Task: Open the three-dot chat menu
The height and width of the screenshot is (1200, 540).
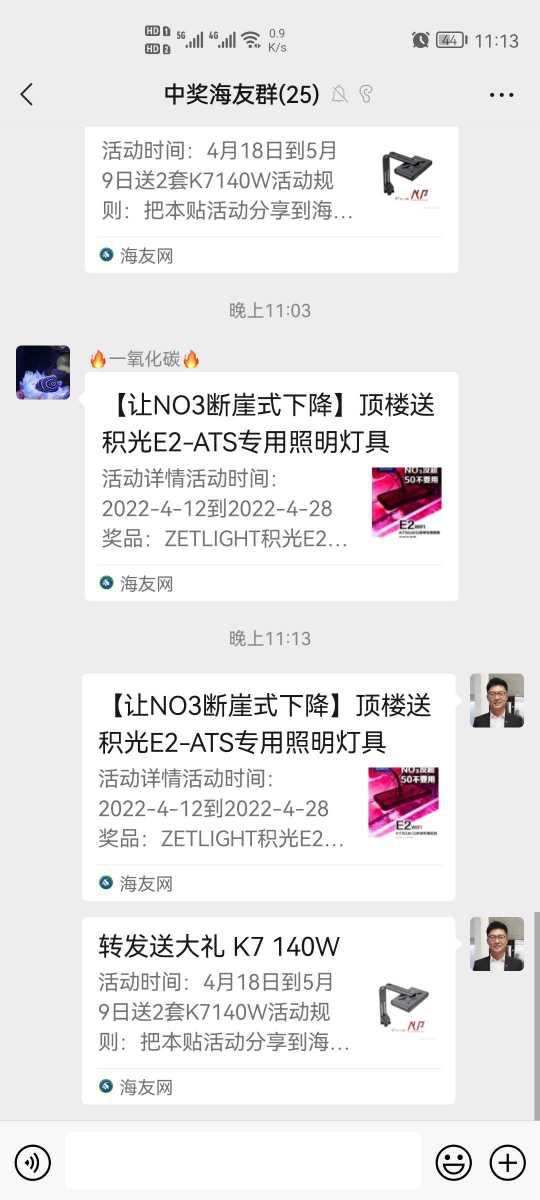Action: click(501, 95)
